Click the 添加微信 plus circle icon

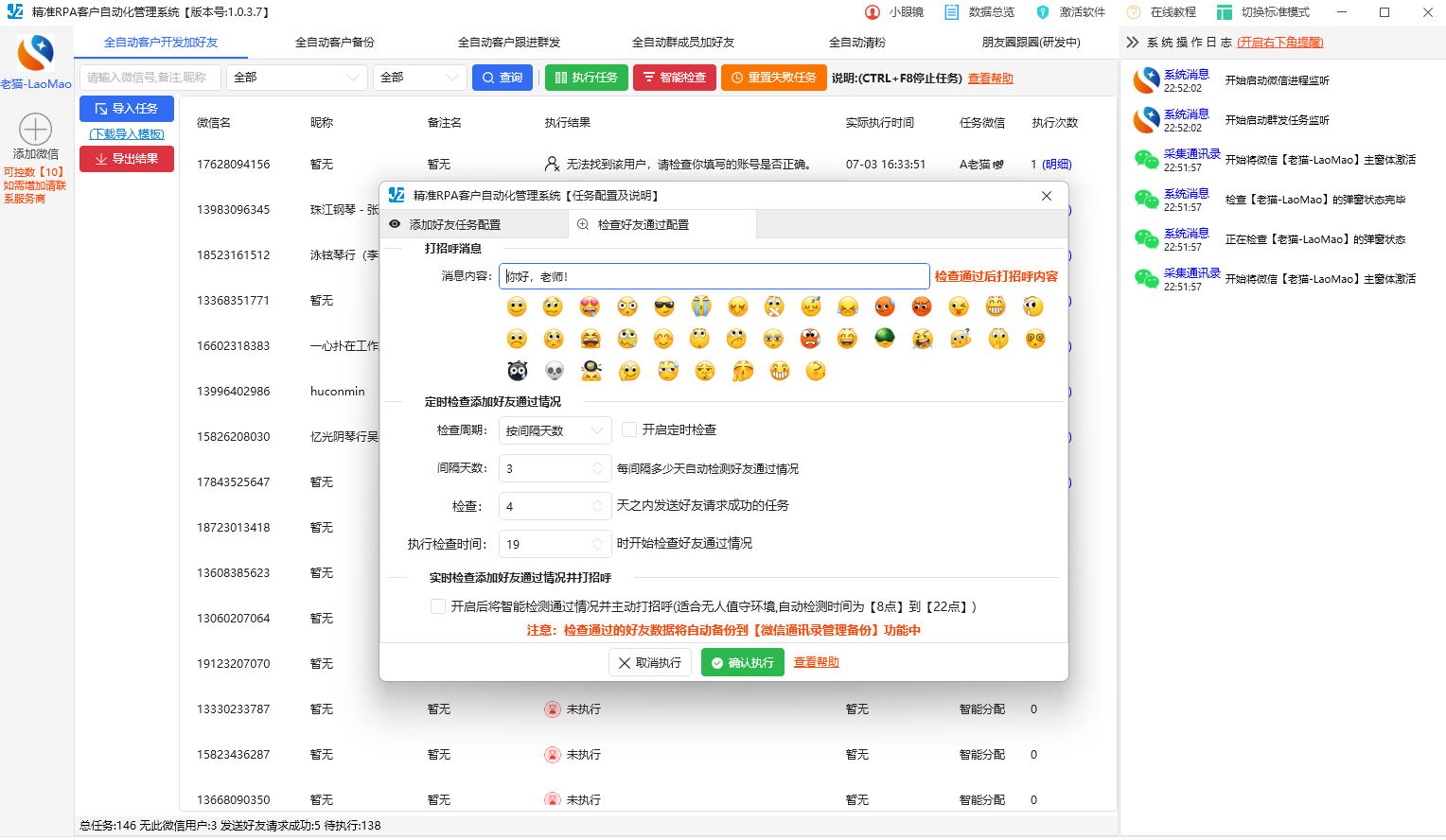tap(35, 129)
